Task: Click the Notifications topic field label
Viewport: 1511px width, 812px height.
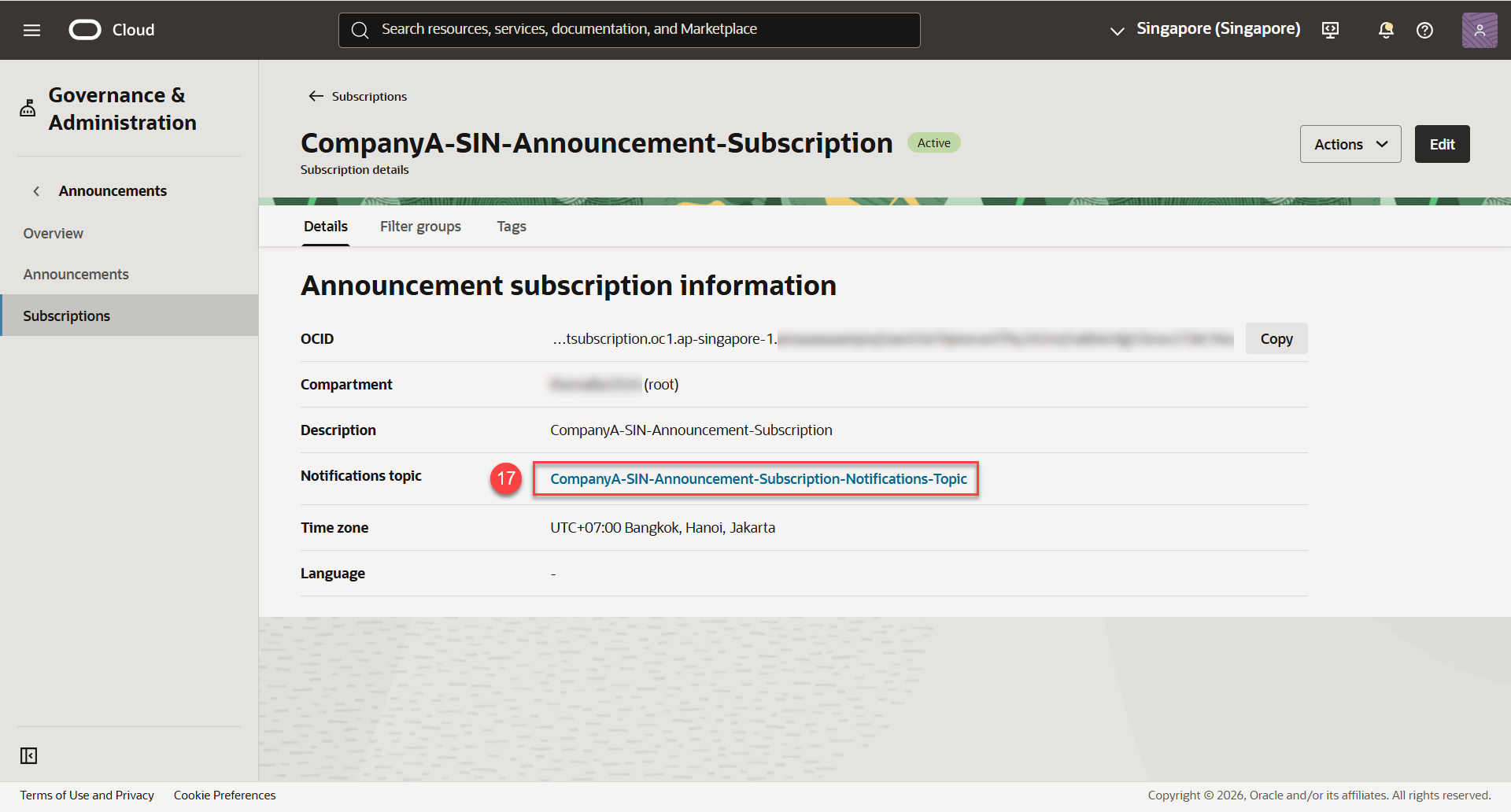Action: 361,476
